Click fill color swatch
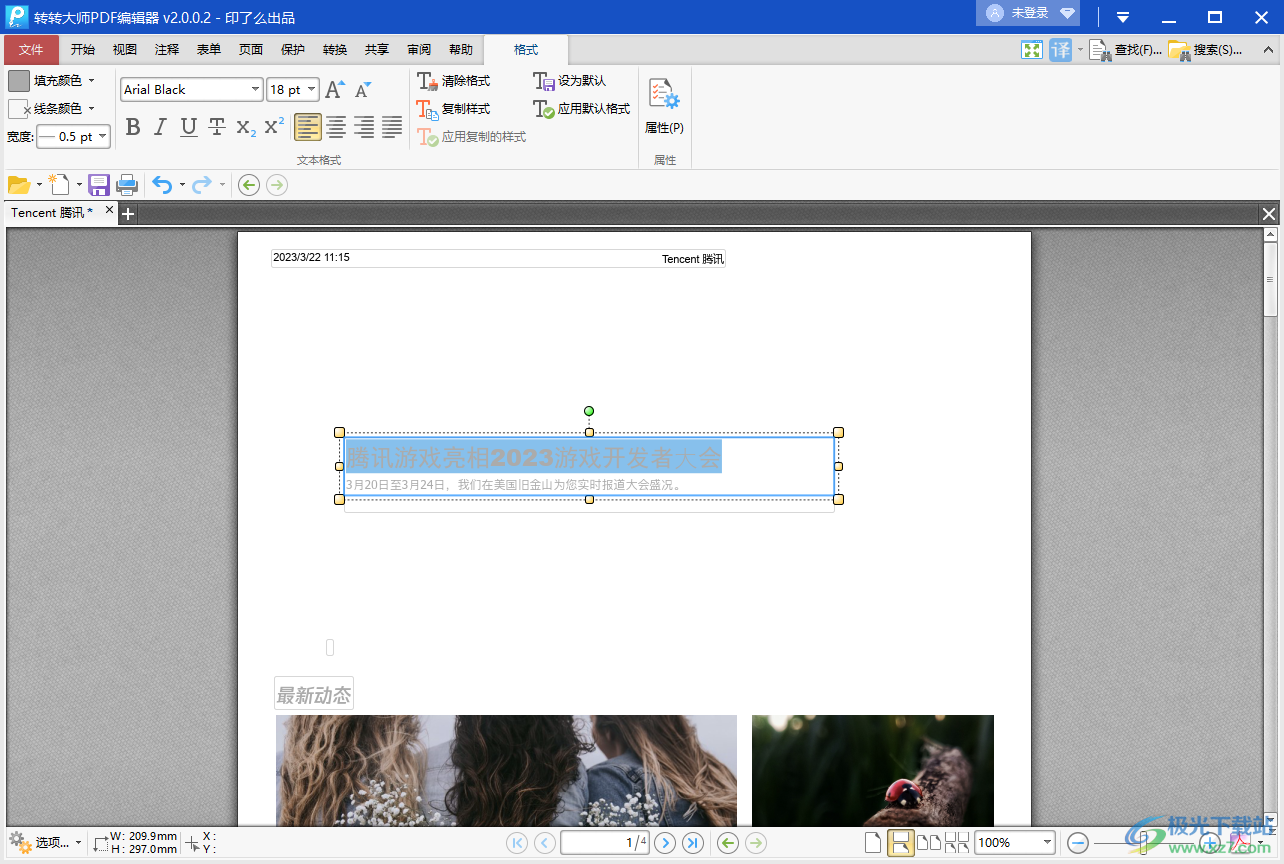Image resolution: width=1284 pixels, height=864 pixels. [19, 81]
